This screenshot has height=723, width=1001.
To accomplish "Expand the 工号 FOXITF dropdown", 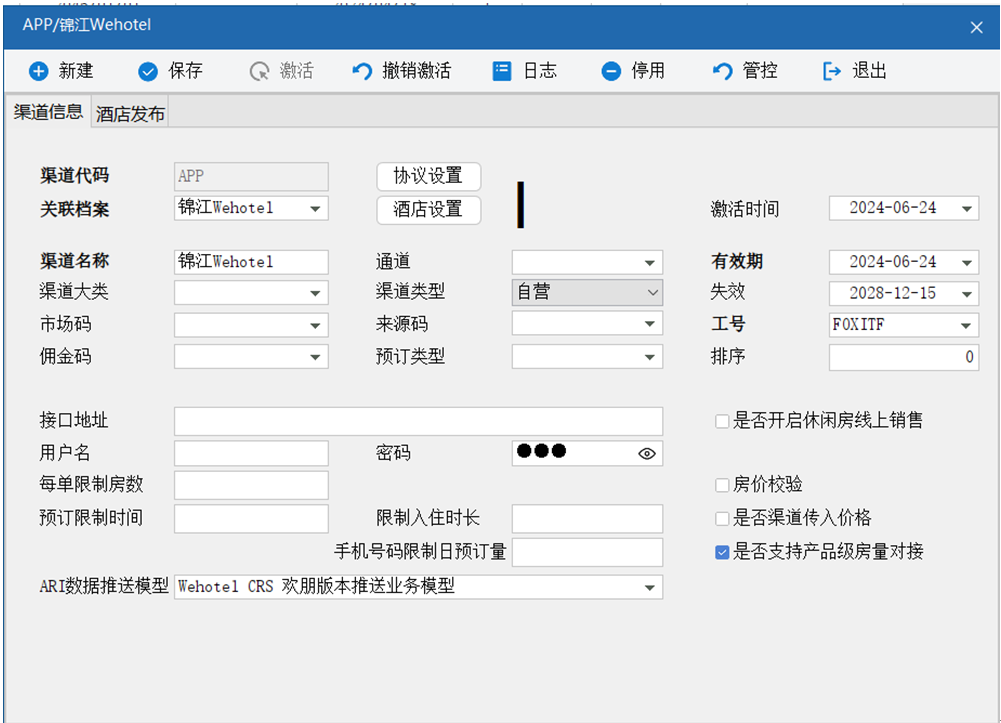I will (967, 325).
